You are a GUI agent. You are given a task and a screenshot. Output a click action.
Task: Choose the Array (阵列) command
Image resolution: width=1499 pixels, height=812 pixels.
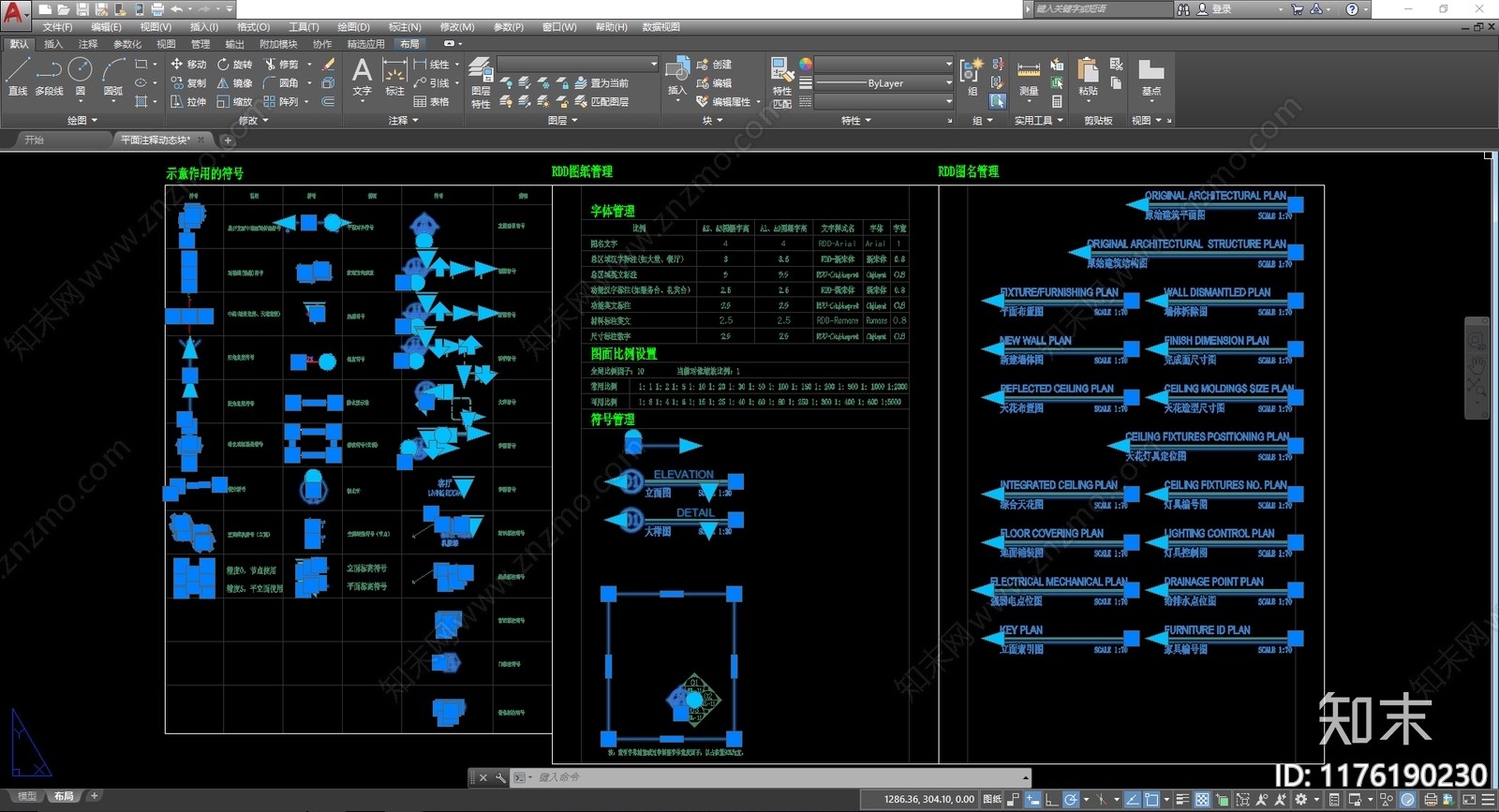[281, 102]
